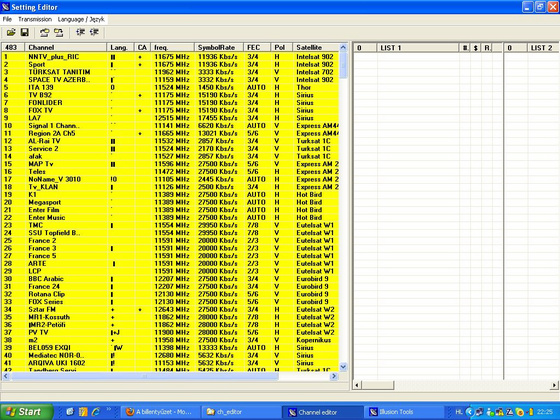This screenshot has height=420, width=560.
Task: Expand hidden tray icons with the round arrow
Action: [469, 412]
